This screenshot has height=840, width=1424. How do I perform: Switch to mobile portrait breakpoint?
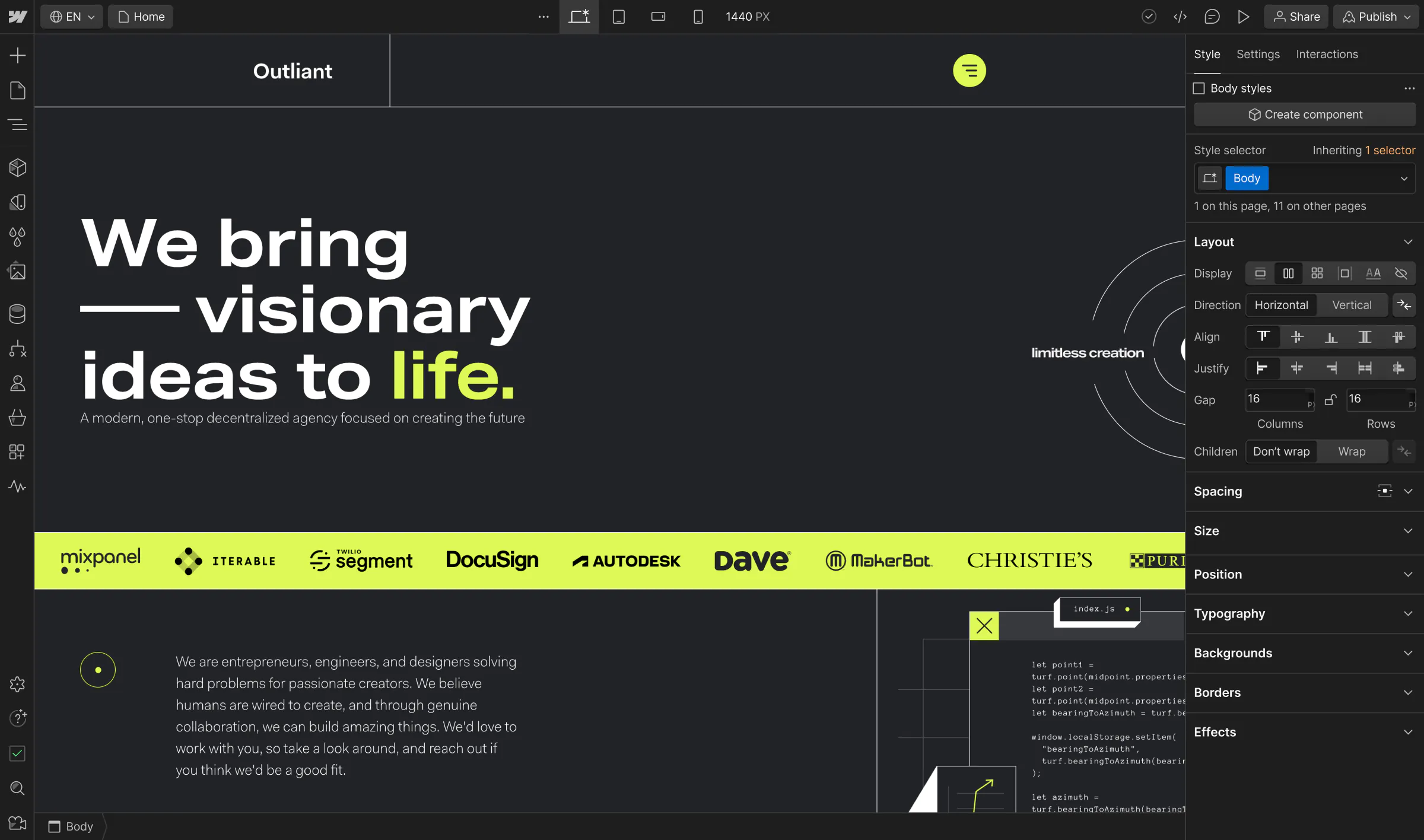click(x=698, y=17)
